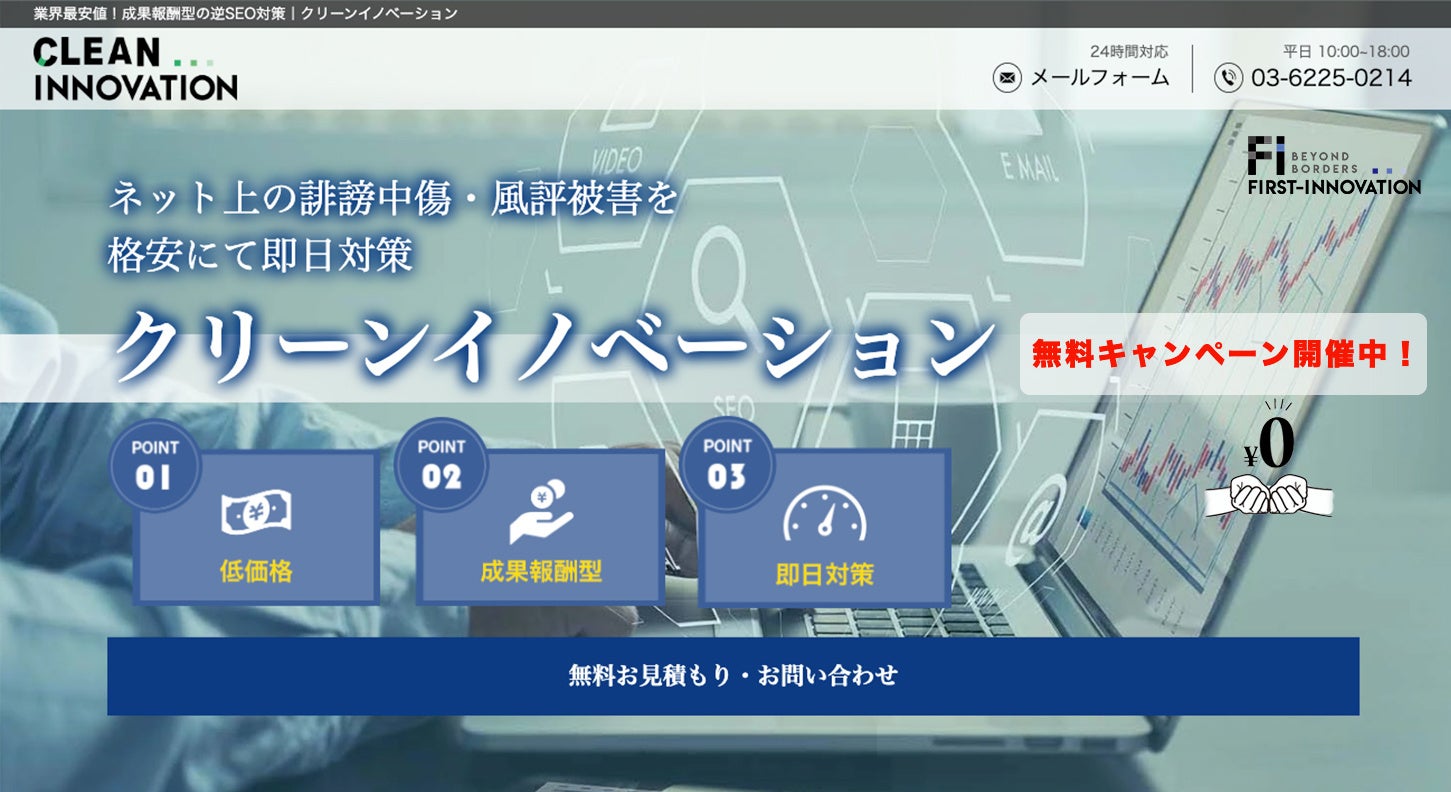Click the Clean Innovation logo
Image resolution: width=1451 pixels, height=792 pixels.
(x=135, y=68)
